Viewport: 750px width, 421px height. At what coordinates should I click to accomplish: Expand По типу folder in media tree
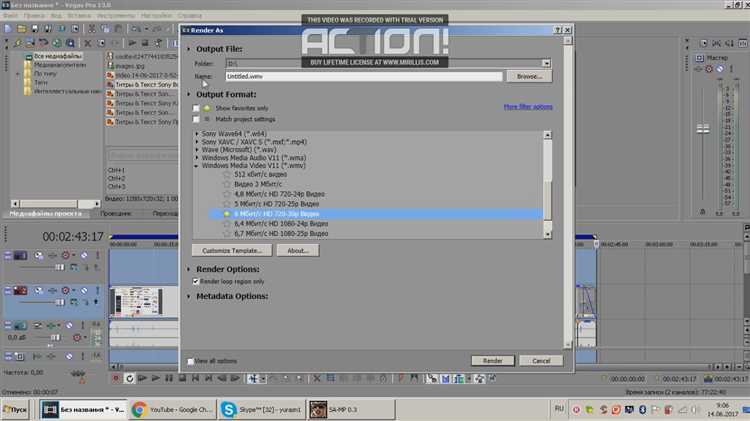(18, 74)
